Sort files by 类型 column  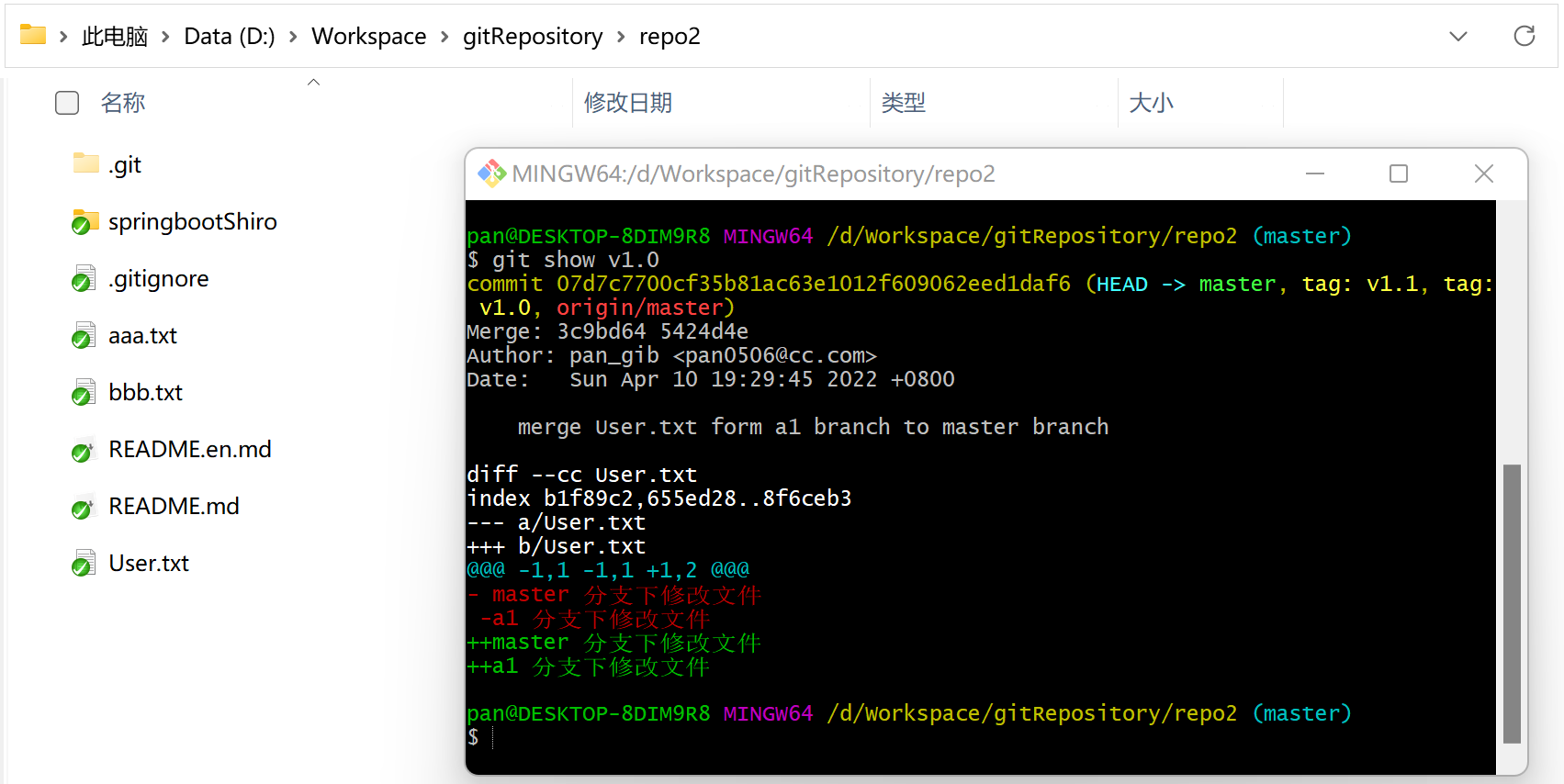coord(903,103)
